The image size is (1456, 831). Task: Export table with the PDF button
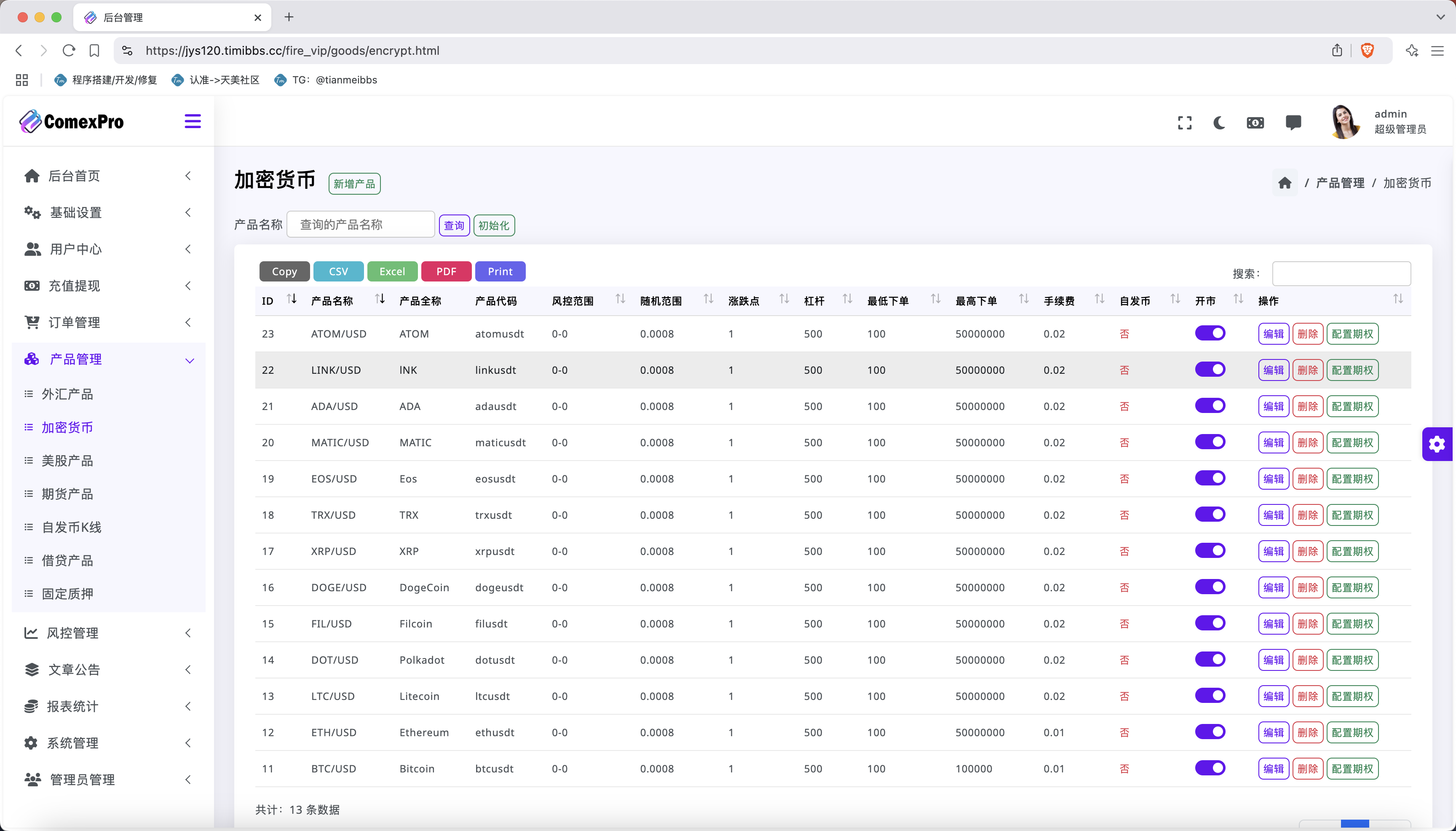(446, 272)
